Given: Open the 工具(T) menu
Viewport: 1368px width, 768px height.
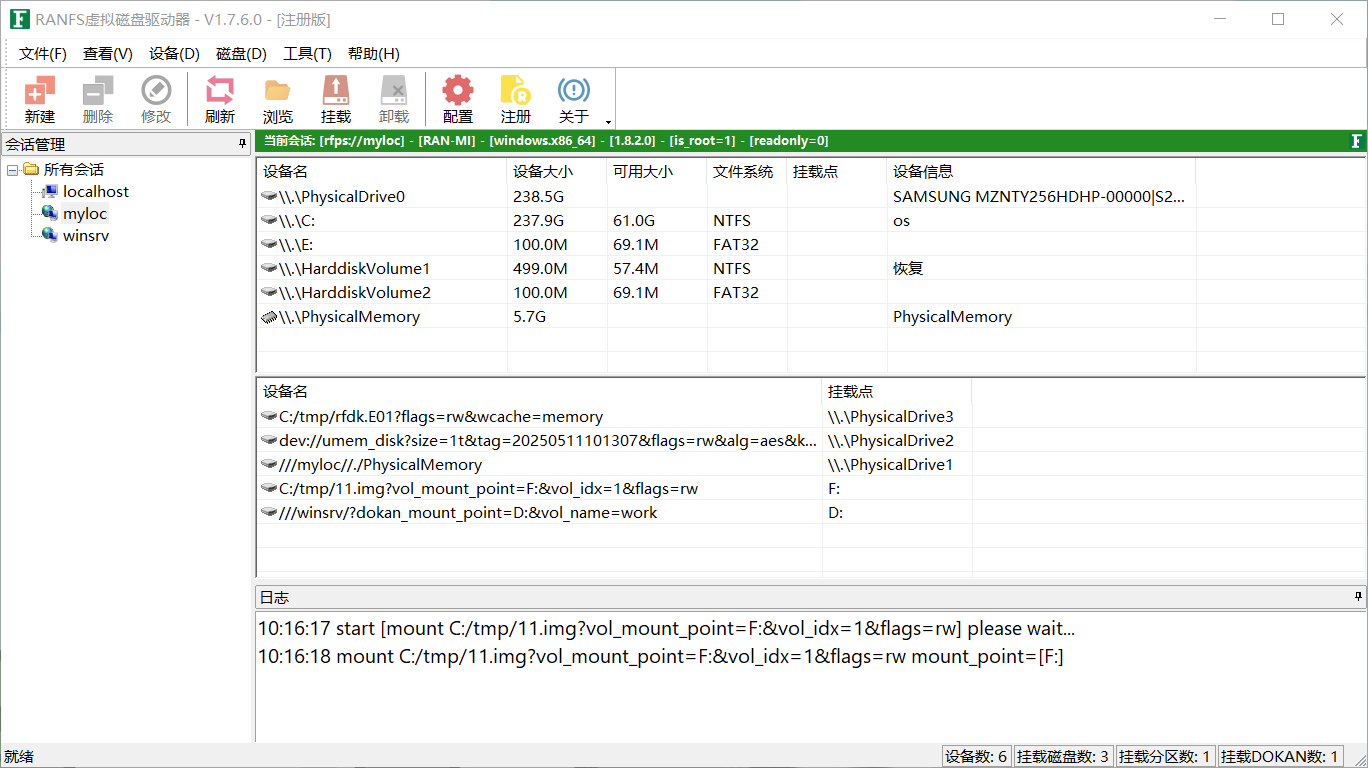Looking at the screenshot, I should 307,54.
